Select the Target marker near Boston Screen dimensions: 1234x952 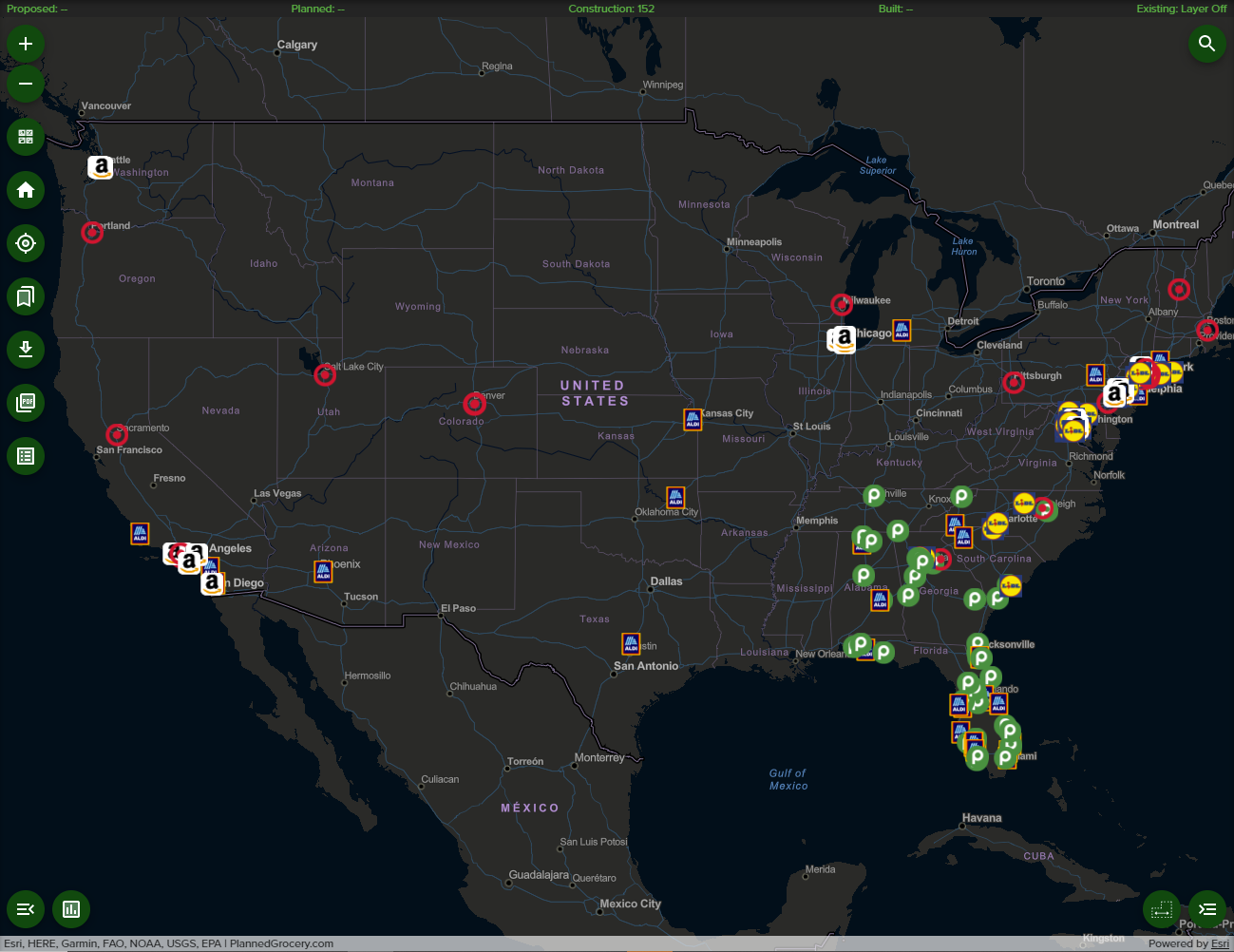point(1207,331)
